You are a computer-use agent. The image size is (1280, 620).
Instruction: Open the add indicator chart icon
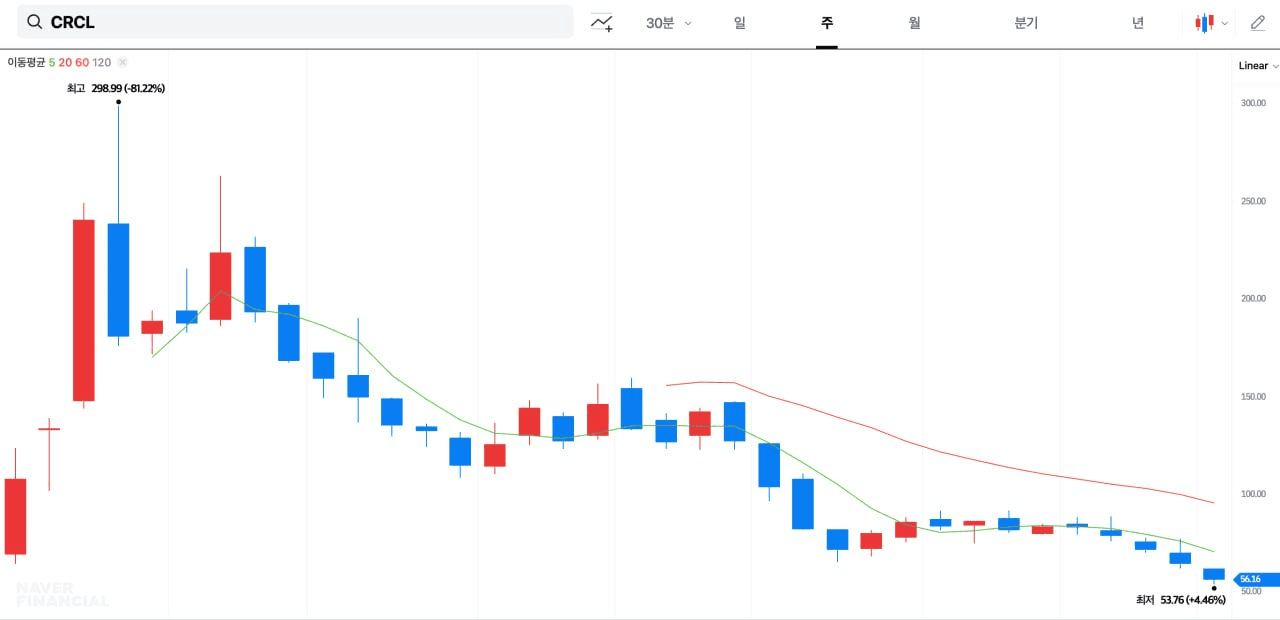(601, 22)
